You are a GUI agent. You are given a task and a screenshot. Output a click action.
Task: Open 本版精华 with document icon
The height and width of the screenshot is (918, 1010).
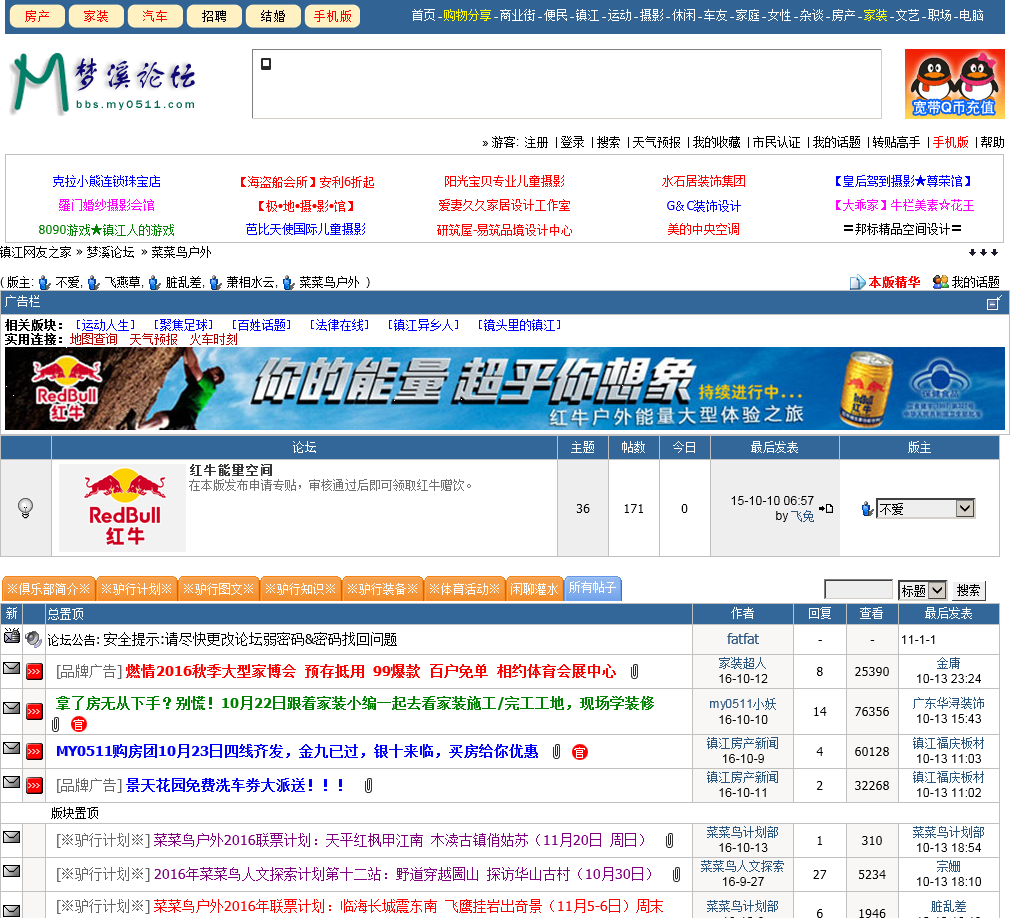coord(885,282)
